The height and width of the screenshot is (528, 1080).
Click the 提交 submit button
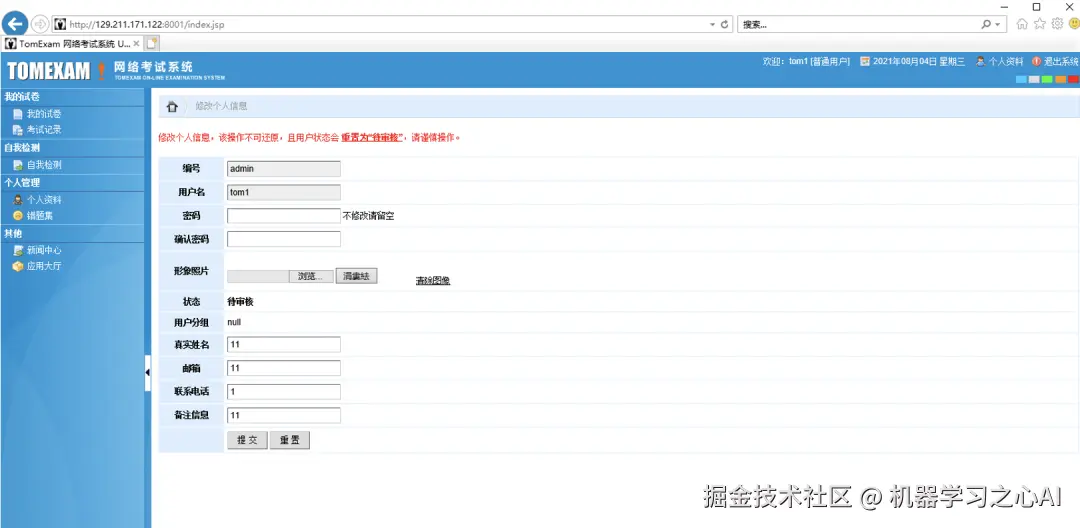click(x=247, y=441)
